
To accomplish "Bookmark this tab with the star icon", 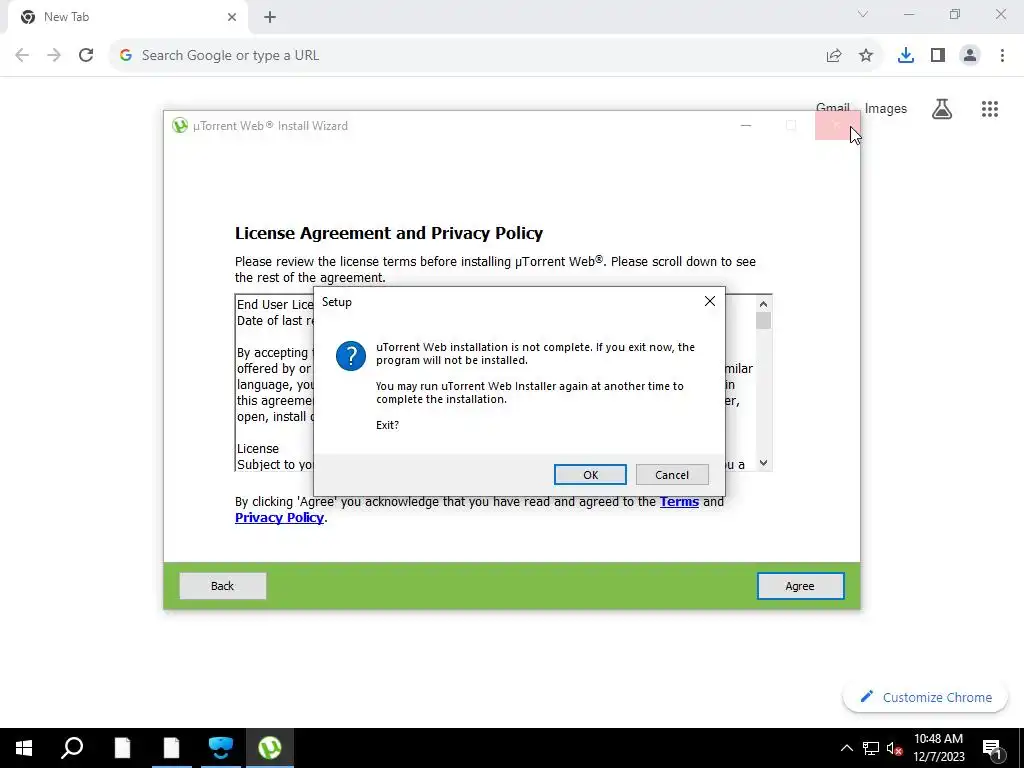I will point(866,56).
